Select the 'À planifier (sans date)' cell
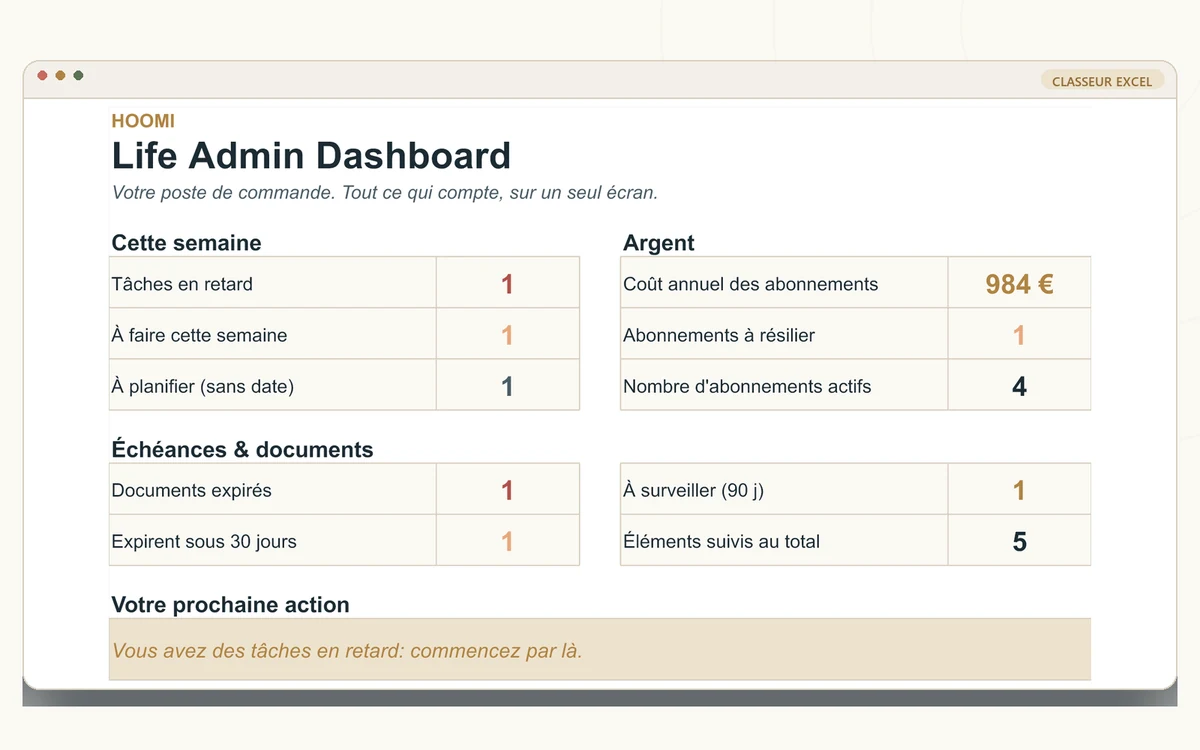1200x750 pixels. pyautogui.click(x=272, y=385)
